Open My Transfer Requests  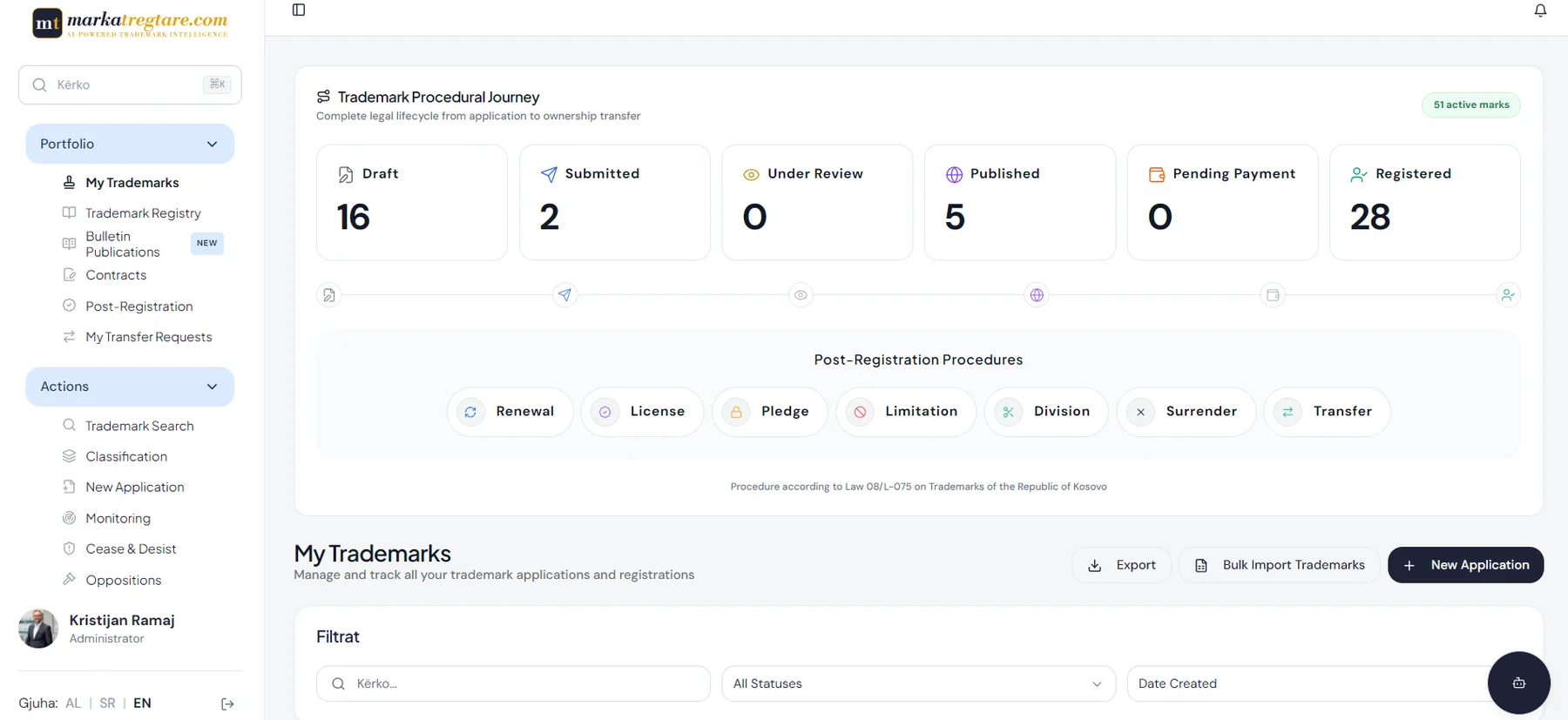149,337
